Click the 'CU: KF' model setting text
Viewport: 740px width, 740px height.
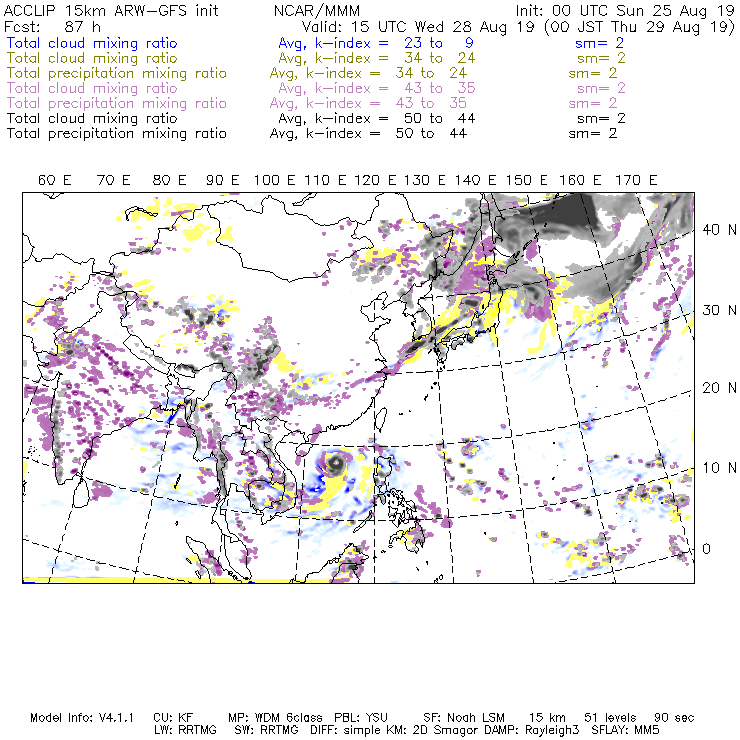click(x=173, y=718)
